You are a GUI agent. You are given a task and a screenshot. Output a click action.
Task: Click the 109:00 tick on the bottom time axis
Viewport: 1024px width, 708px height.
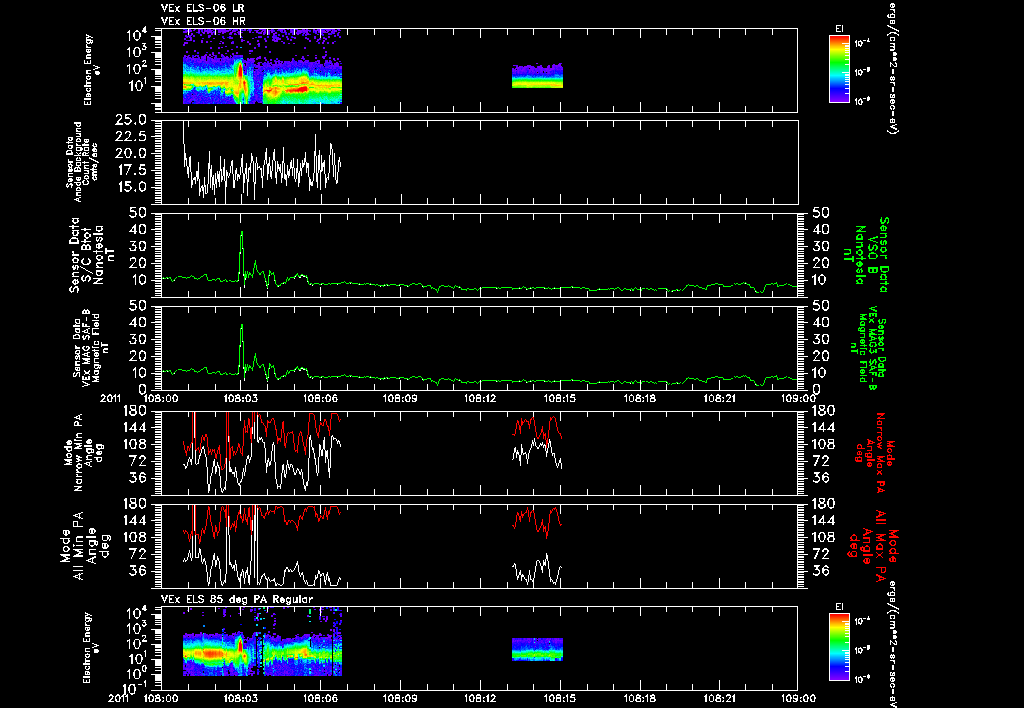pos(797,698)
